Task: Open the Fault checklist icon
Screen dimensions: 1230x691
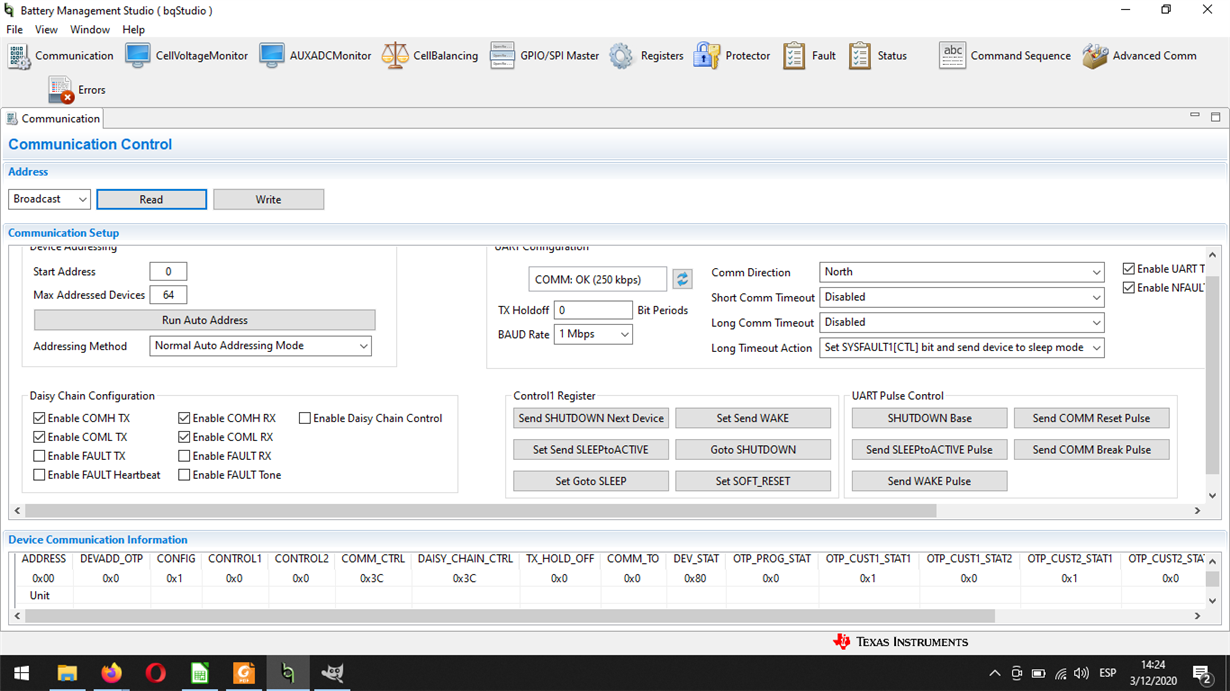Action: [794, 56]
